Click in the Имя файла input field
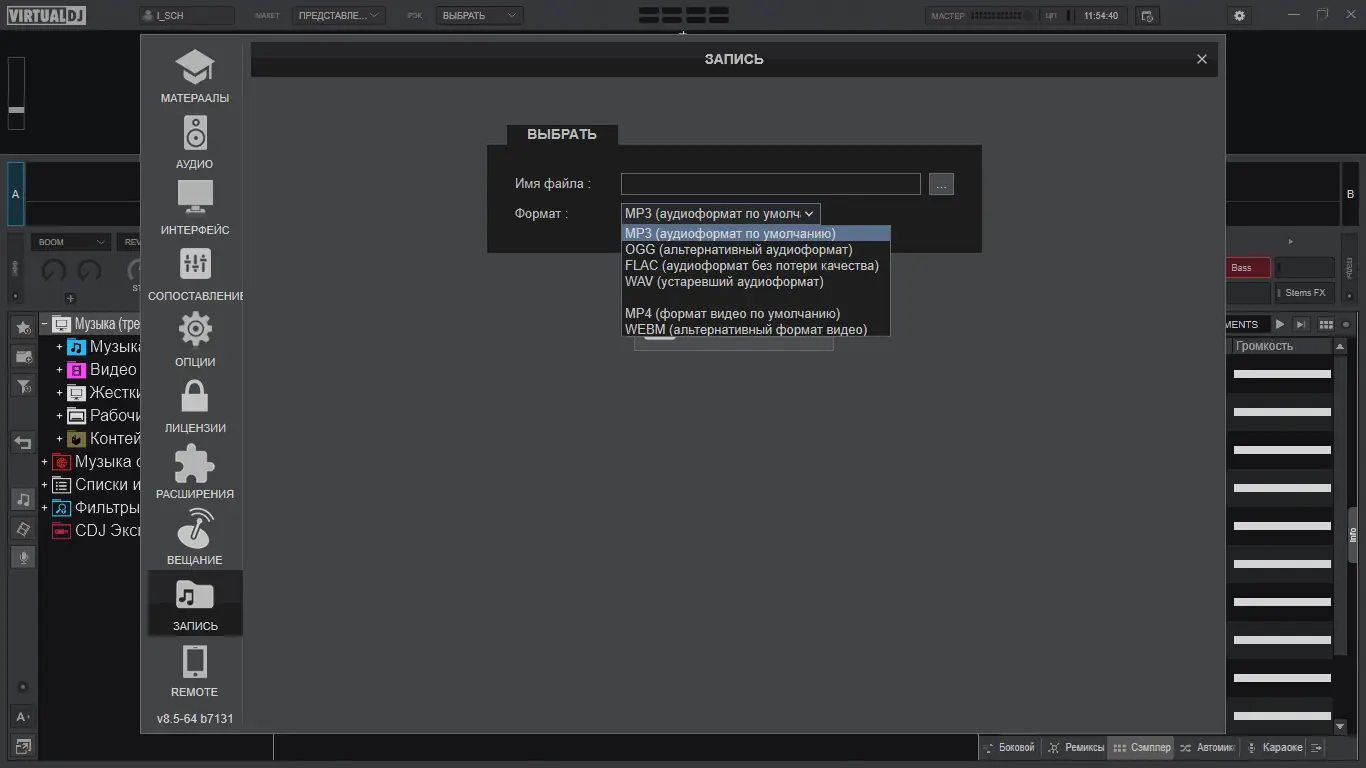Viewport: 1366px width, 768px height. (x=770, y=184)
